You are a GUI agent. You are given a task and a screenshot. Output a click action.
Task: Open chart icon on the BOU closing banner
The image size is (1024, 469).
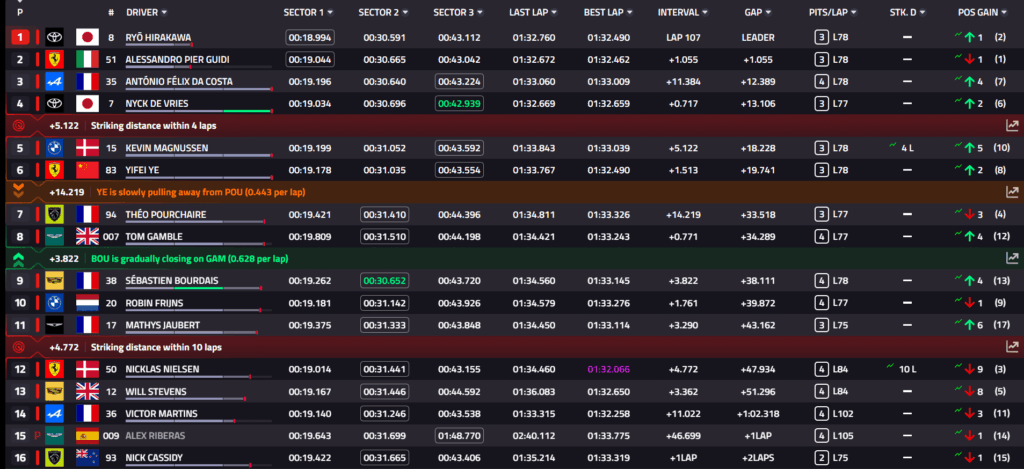1011,258
